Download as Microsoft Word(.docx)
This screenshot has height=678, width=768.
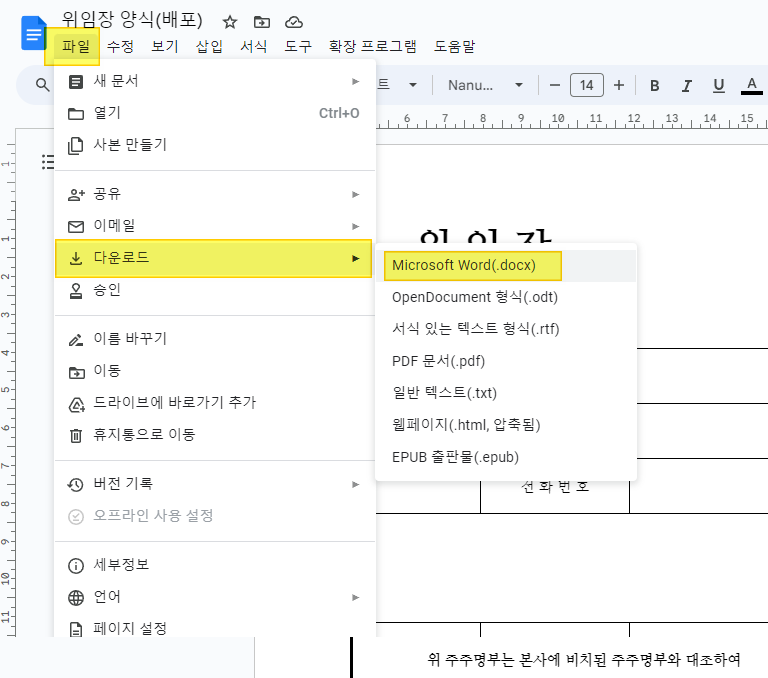505,266
